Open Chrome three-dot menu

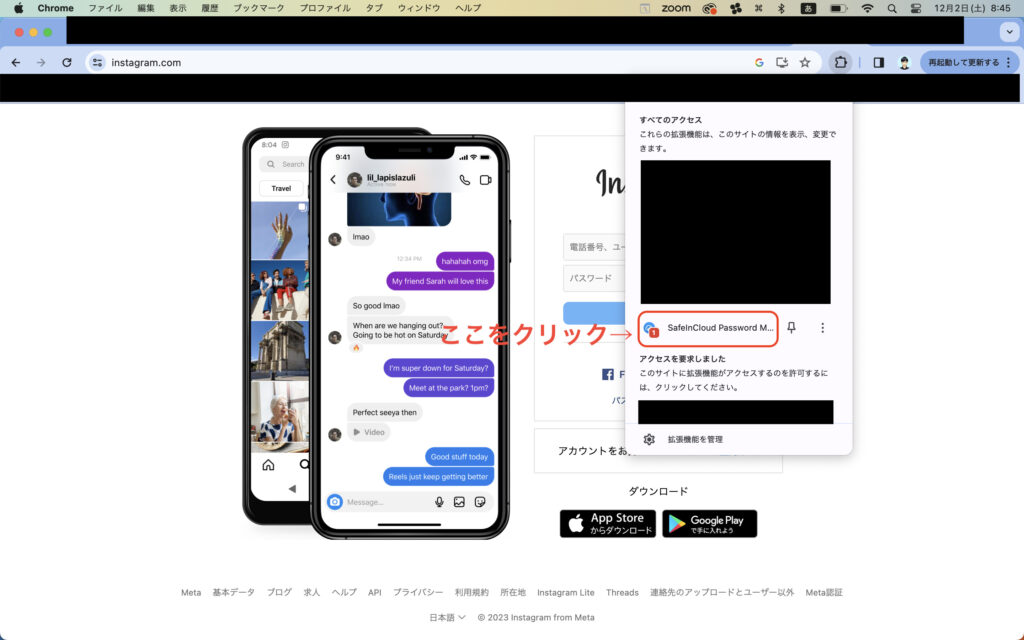coord(1009,63)
